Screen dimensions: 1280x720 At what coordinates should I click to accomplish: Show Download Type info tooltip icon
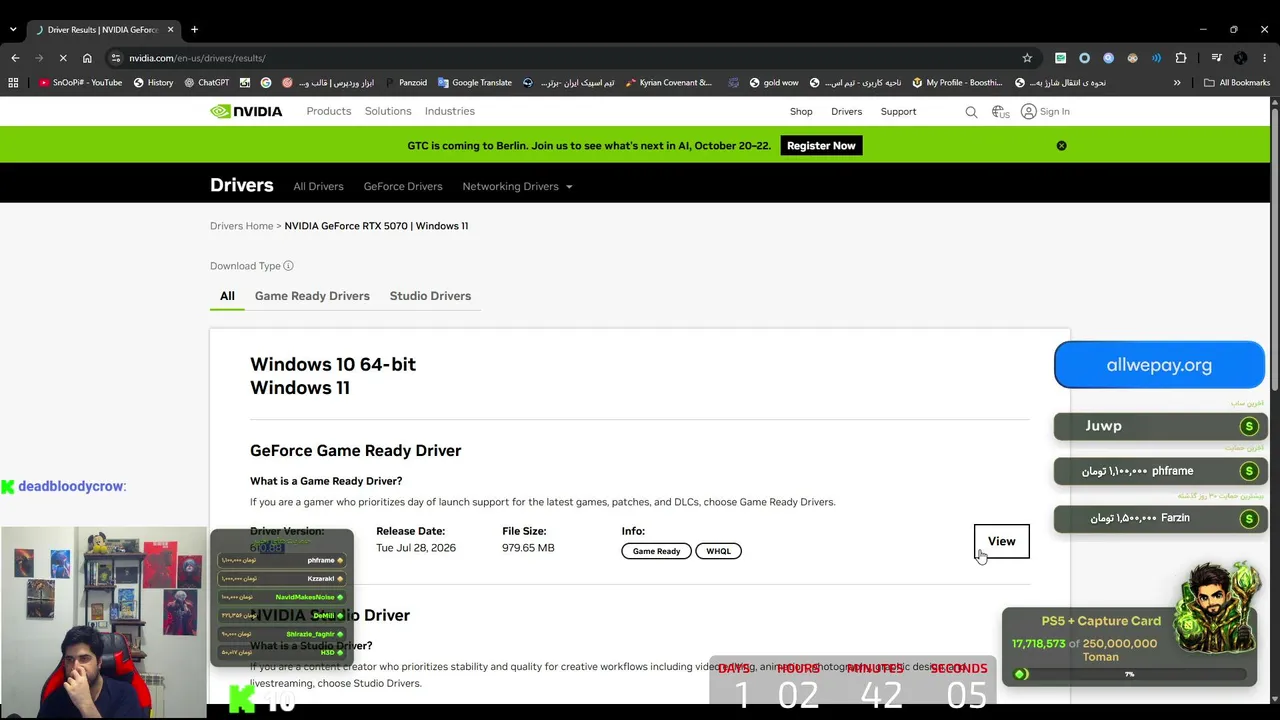pyautogui.click(x=288, y=266)
